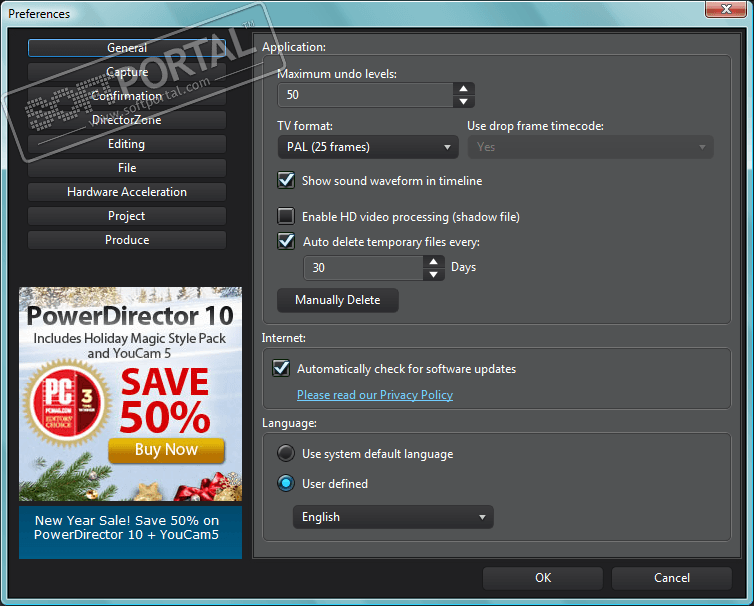Close the Preferences window
This screenshot has width=754, height=606.
coord(726,9)
